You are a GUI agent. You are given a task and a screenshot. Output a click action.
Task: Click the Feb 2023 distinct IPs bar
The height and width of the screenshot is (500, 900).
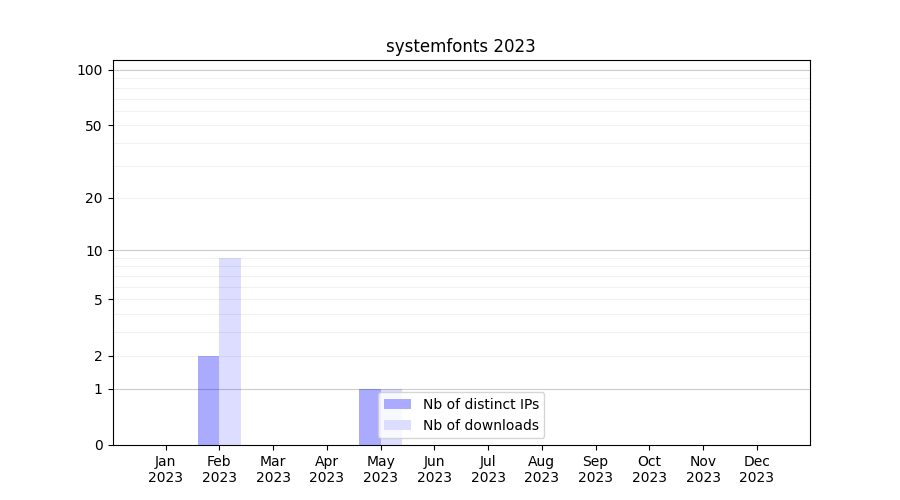point(208,400)
